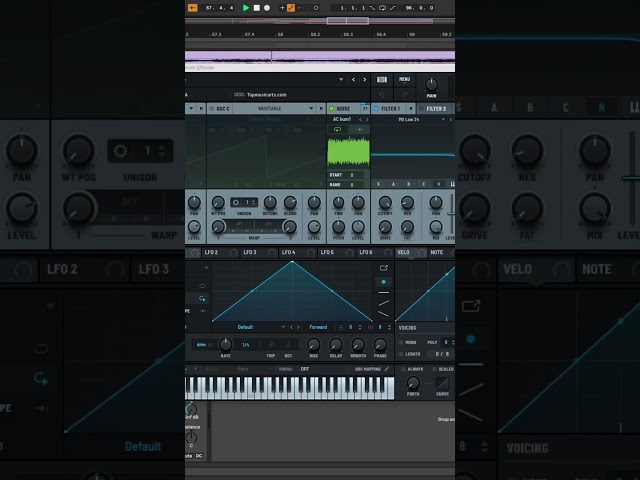
Task: Open the Forward LFO direction dropdown
Action: tap(318, 327)
